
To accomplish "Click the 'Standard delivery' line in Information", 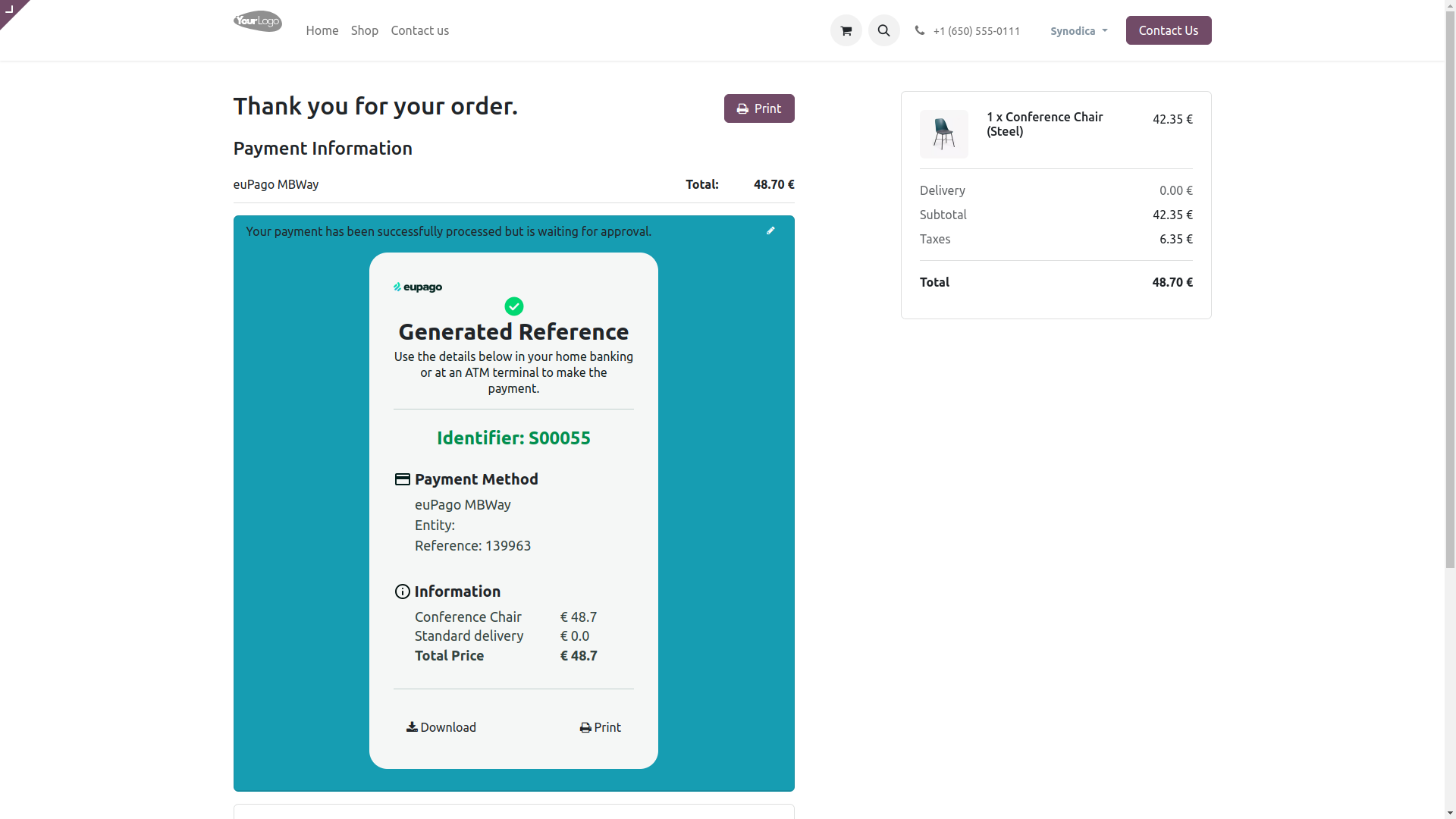I will [469, 636].
